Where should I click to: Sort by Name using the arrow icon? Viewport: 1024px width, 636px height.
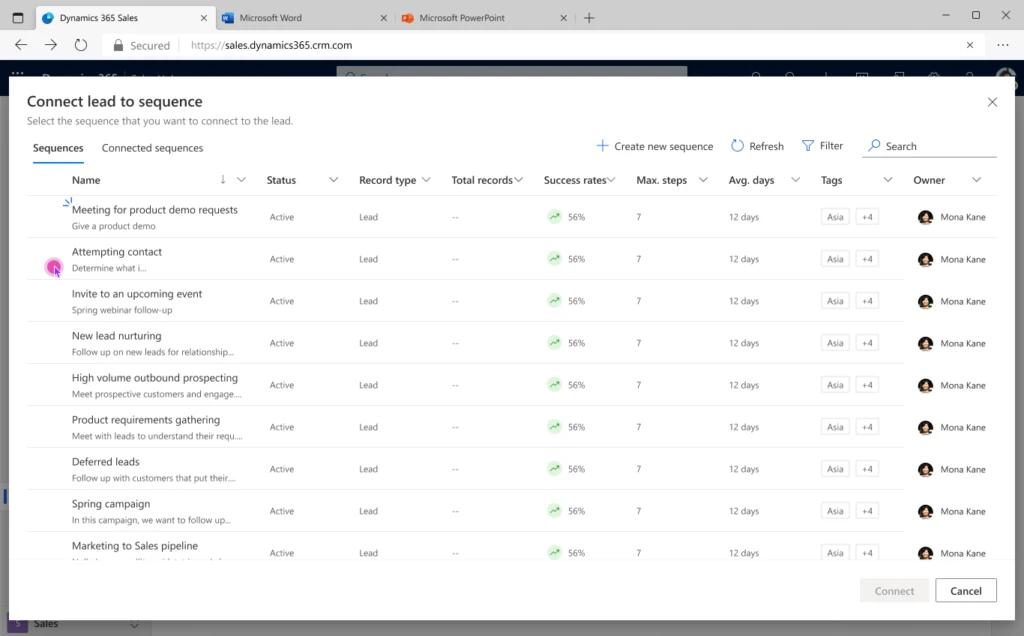(x=223, y=180)
